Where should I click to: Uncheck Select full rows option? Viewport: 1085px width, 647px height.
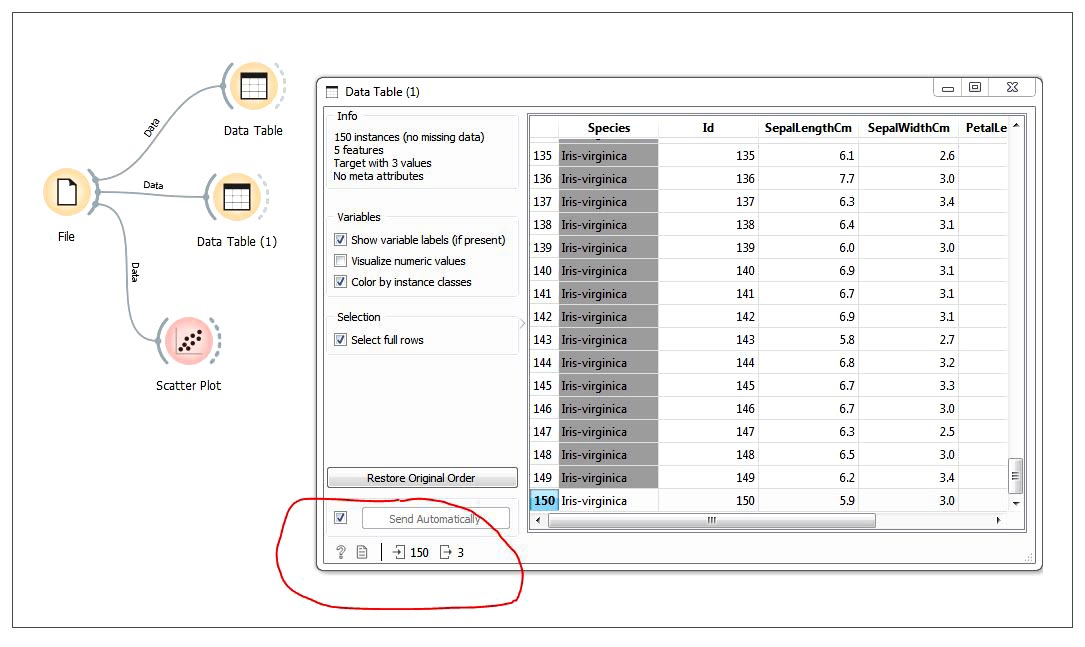(341, 340)
